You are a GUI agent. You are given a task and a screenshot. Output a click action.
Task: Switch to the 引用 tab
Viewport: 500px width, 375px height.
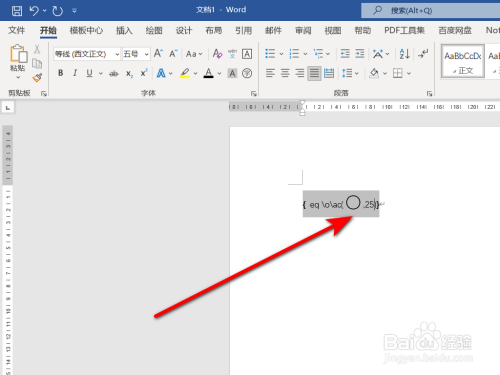pyautogui.click(x=244, y=30)
